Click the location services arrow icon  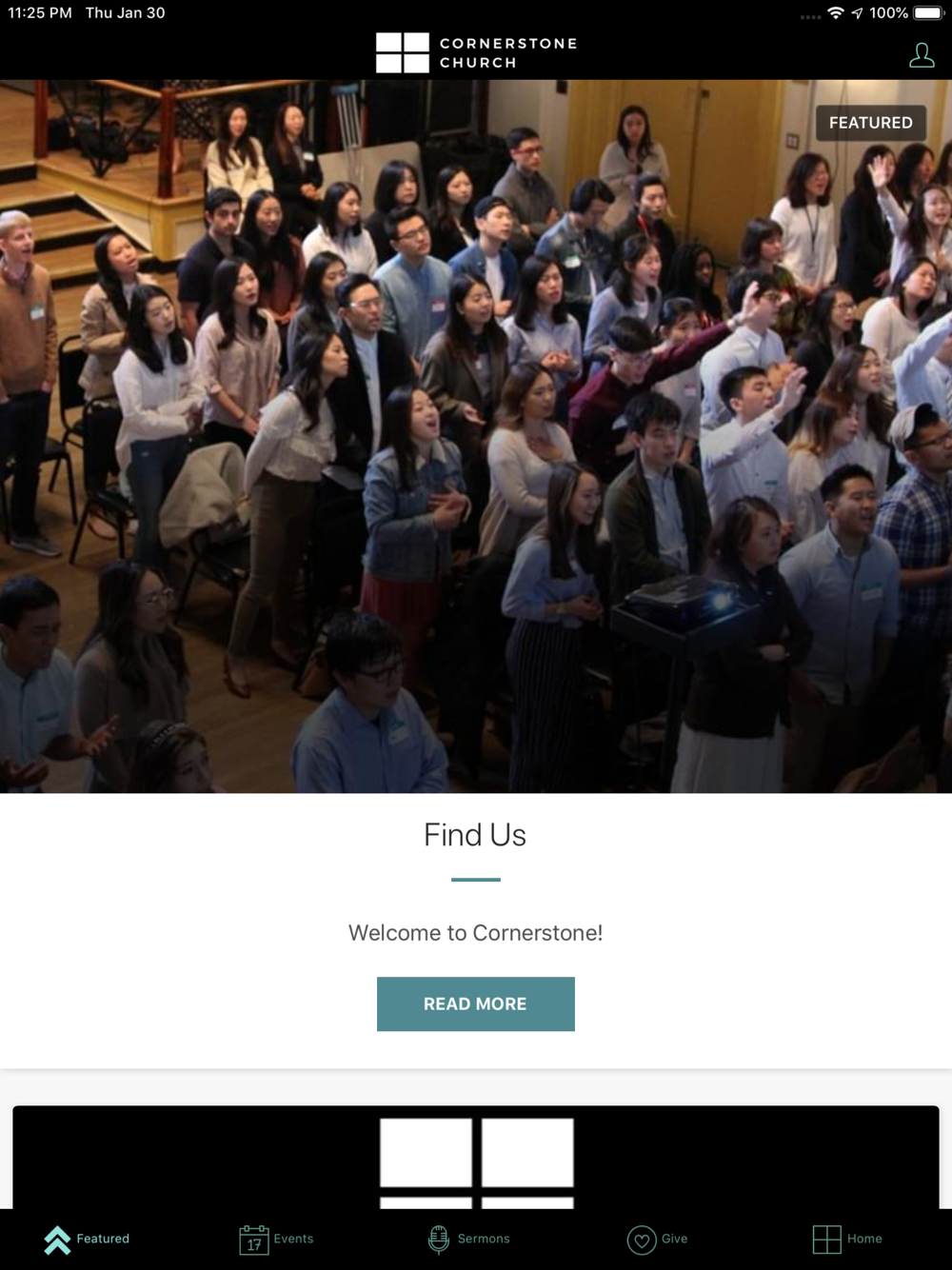857,12
